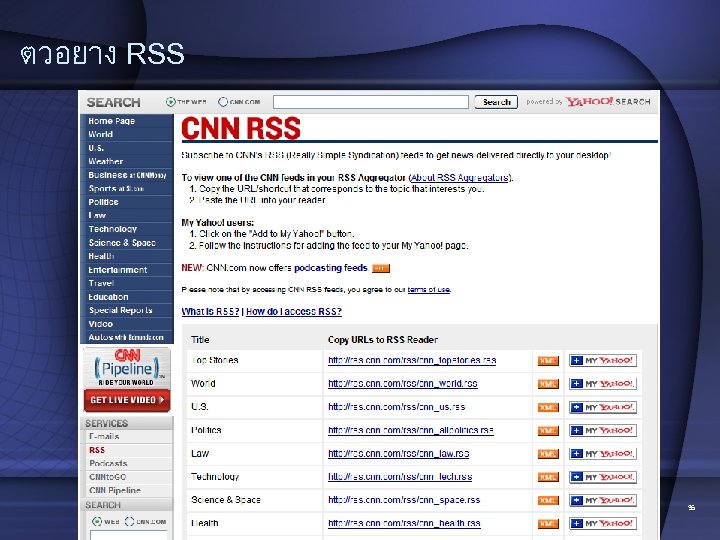Open cnn_tech.rss feed URL

click(x=400, y=477)
